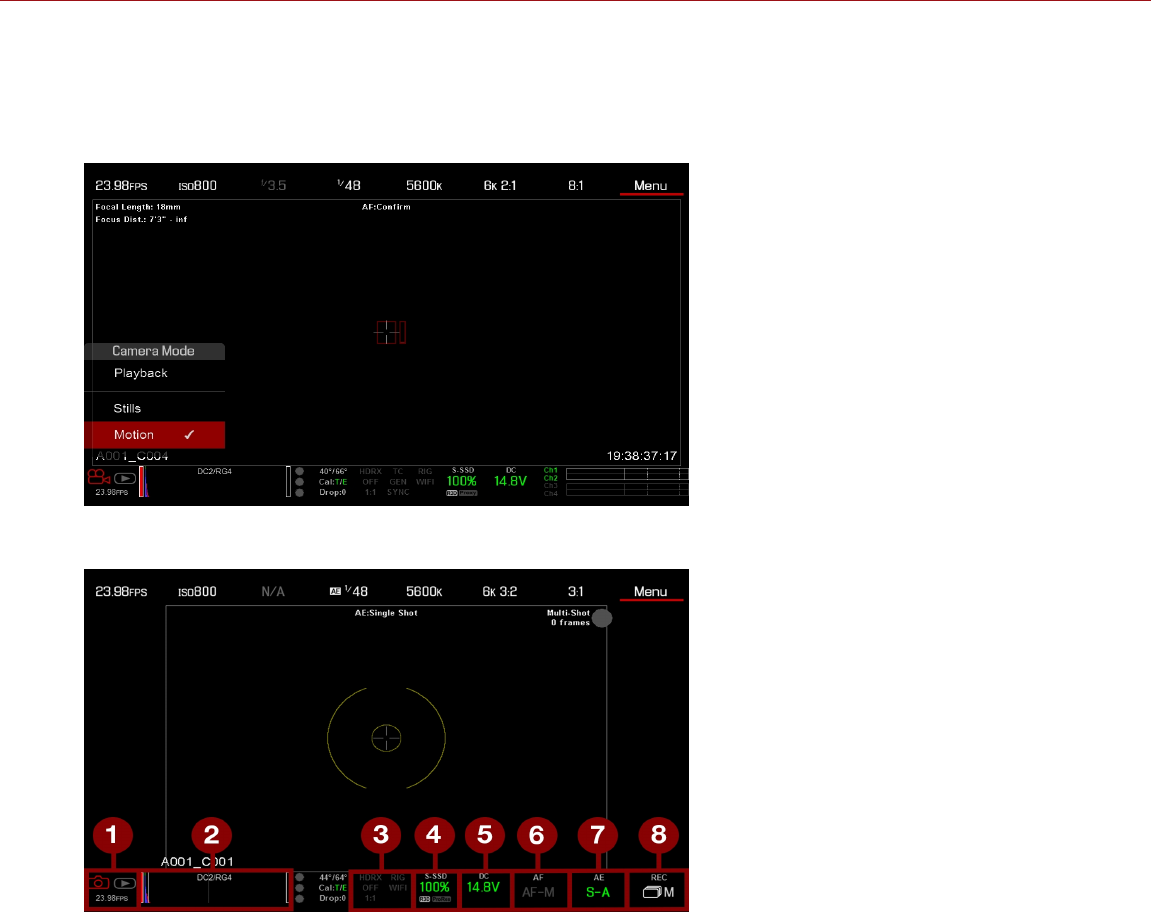Tap the green S-A auto exposure box
The height and width of the screenshot is (912, 1151).
click(598, 889)
